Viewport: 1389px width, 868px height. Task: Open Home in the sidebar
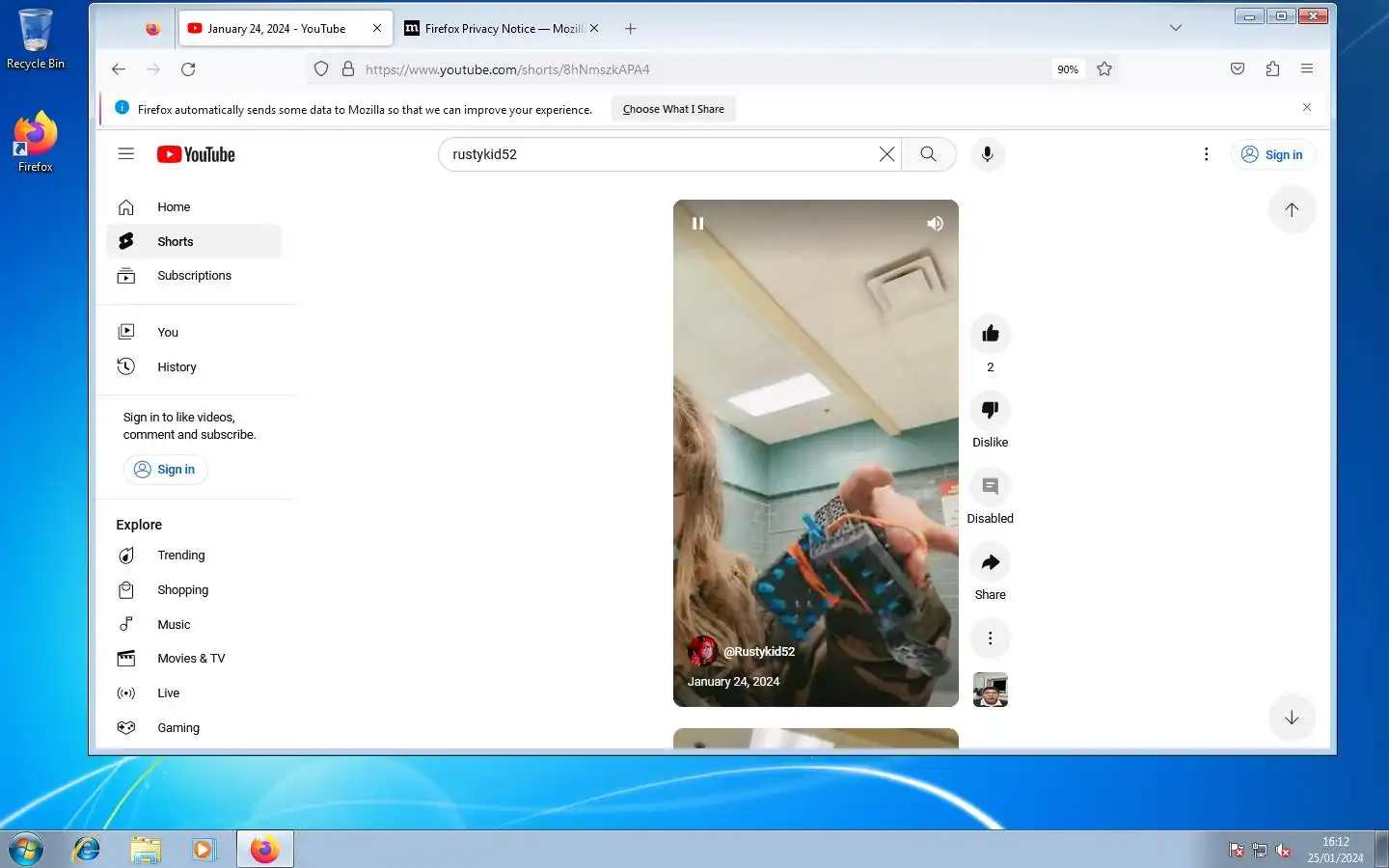pyautogui.click(x=194, y=207)
